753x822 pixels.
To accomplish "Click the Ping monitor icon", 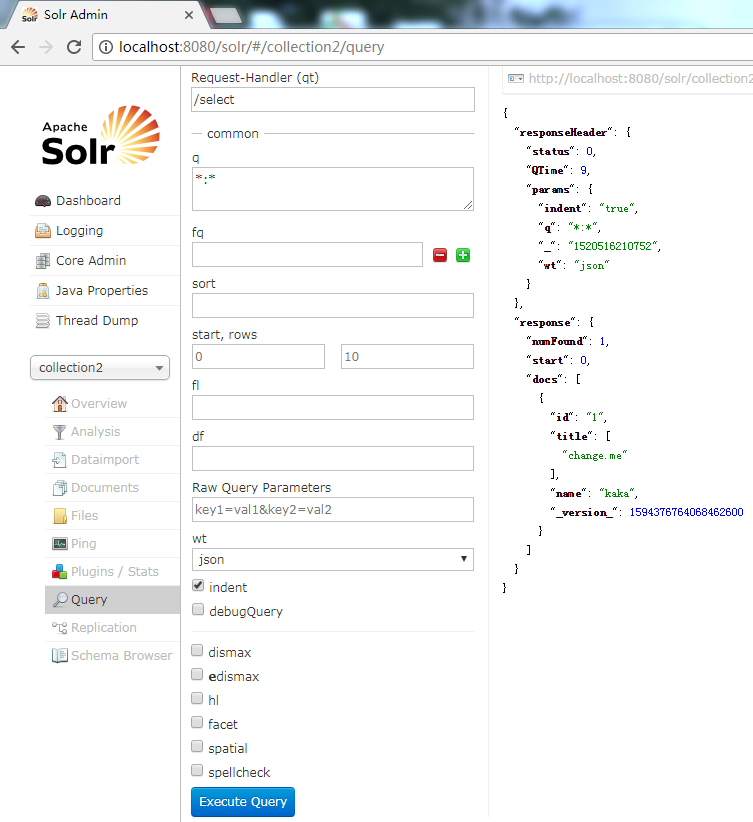I will (60, 544).
